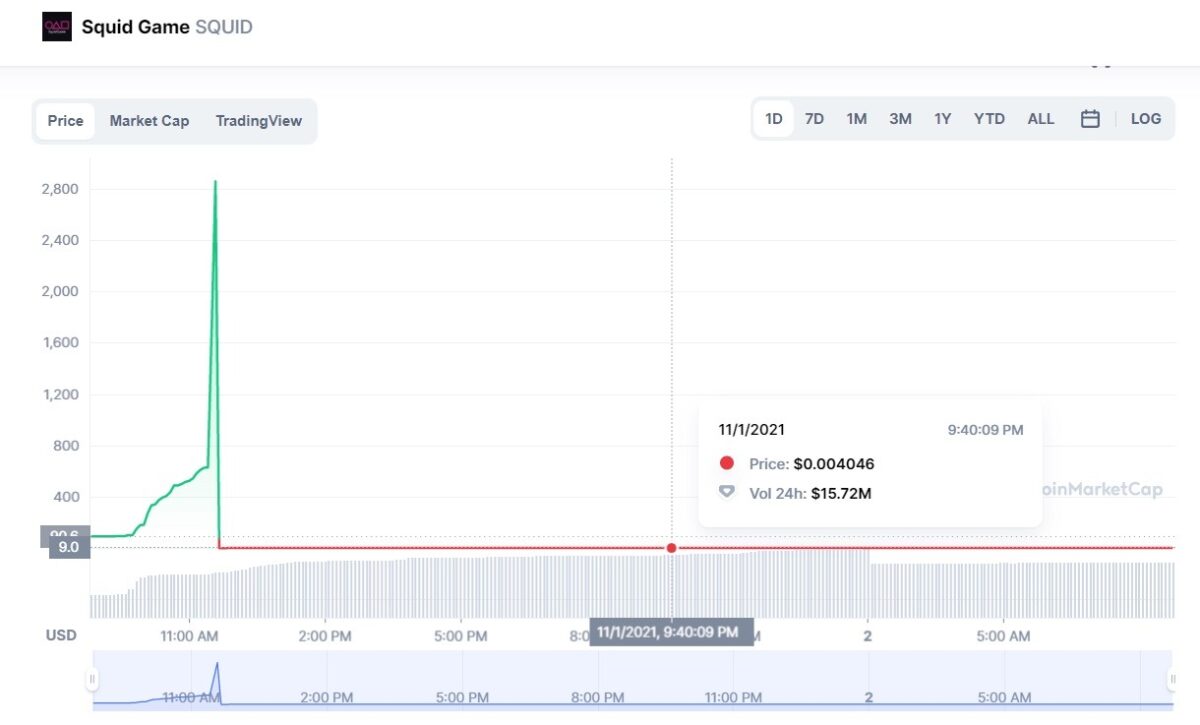Viewport: 1200px width, 725px height.
Task: Select the YTD time range
Action: (x=989, y=119)
